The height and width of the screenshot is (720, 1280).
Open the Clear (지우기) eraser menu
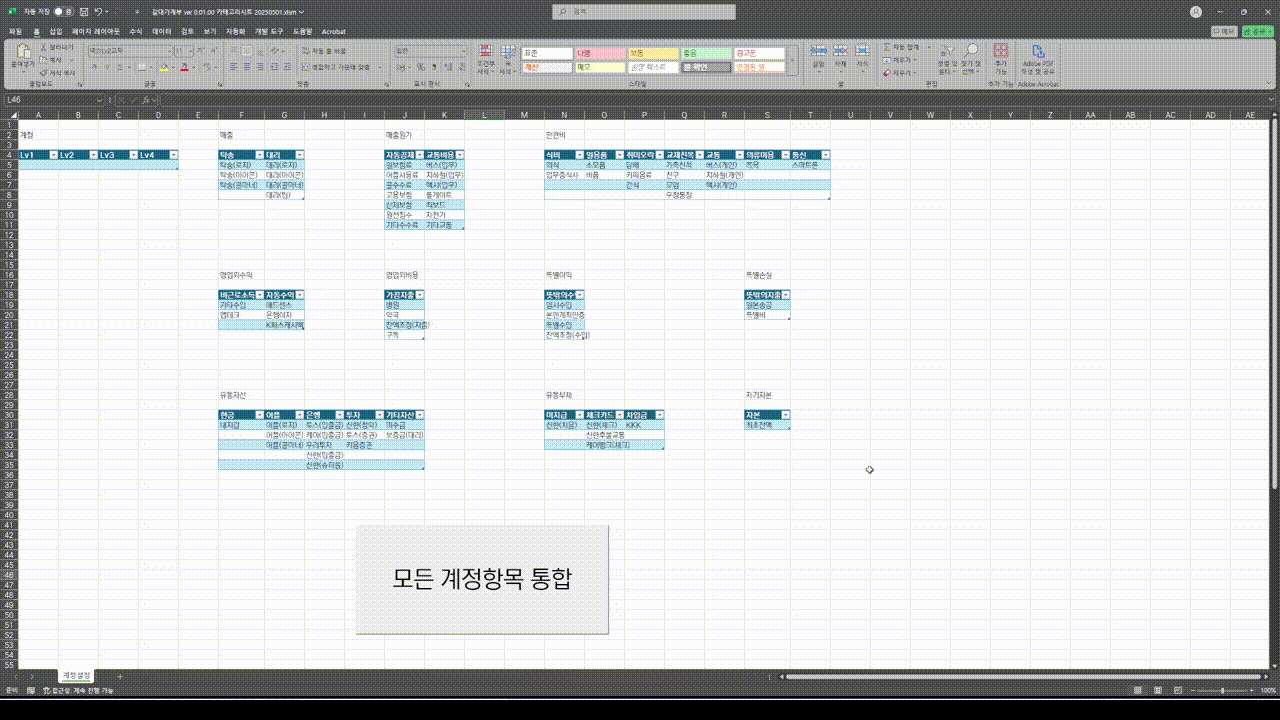(900, 73)
